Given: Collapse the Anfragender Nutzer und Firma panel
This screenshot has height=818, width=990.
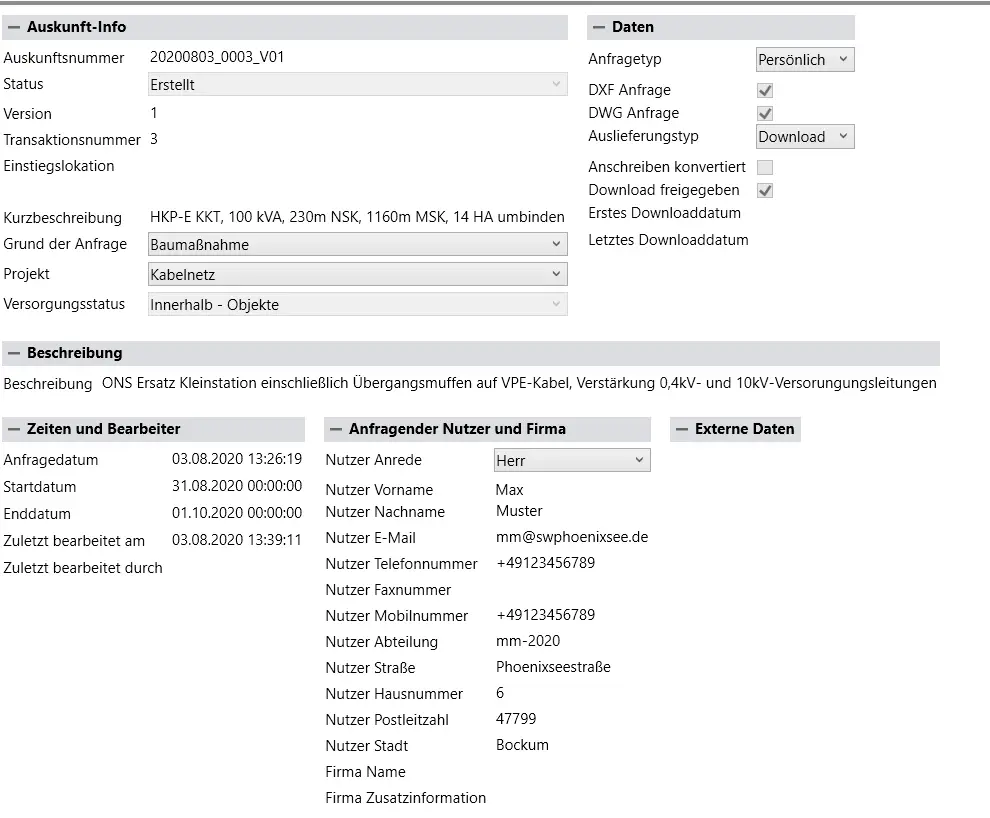Looking at the screenshot, I should click(x=334, y=429).
